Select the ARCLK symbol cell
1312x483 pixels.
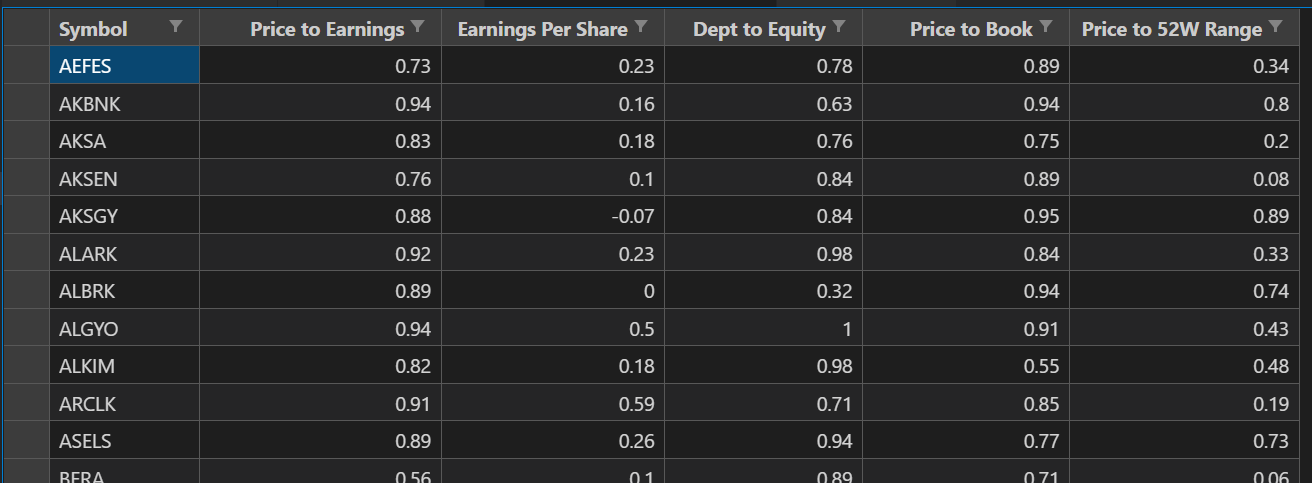[x=124, y=404]
